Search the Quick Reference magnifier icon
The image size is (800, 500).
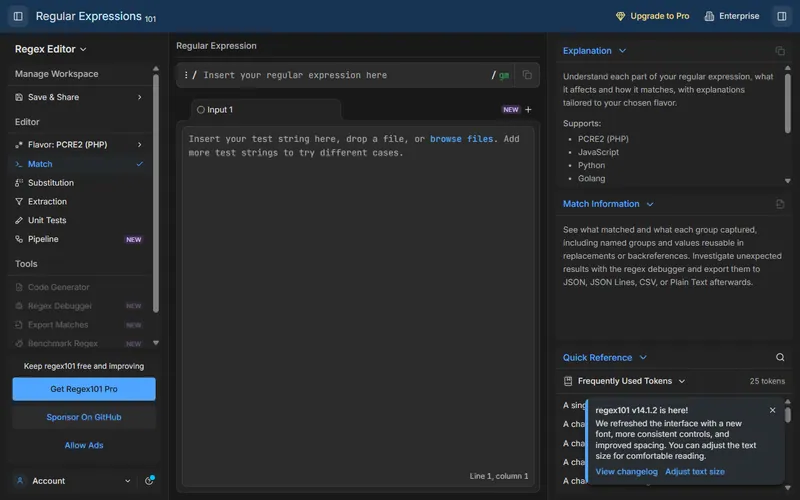pyautogui.click(x=780, y=357)
